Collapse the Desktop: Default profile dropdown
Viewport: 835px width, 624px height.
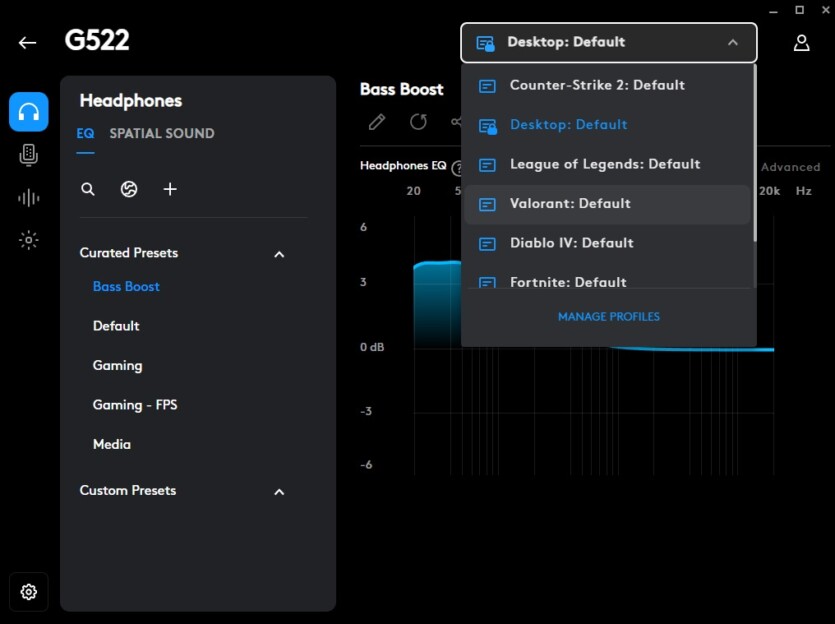tap(733, 43)
